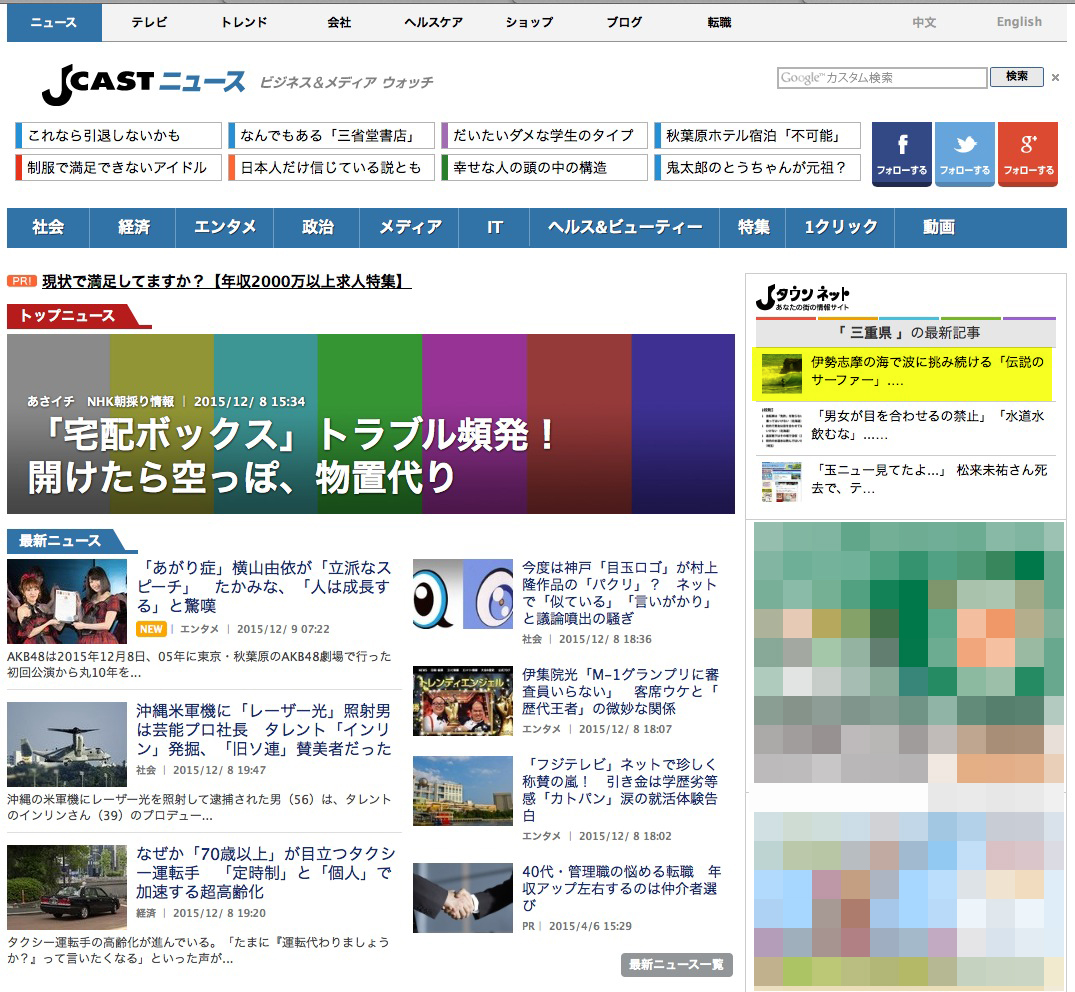Open the 最新ニュース一覧 button
Image resolution: width=1075 pixels, height=992 pixels.
pyautogui.click(x=676, y=964)
